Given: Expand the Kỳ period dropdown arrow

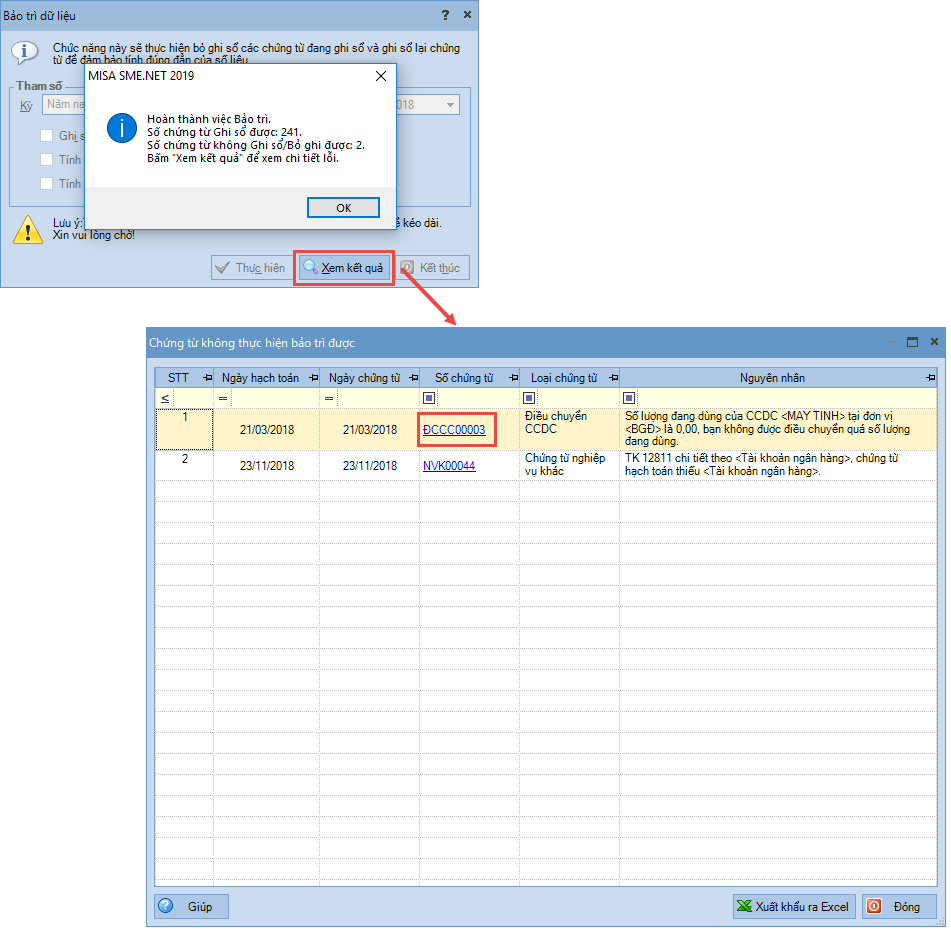Looking at the screenshot, I should coord(451,105).
